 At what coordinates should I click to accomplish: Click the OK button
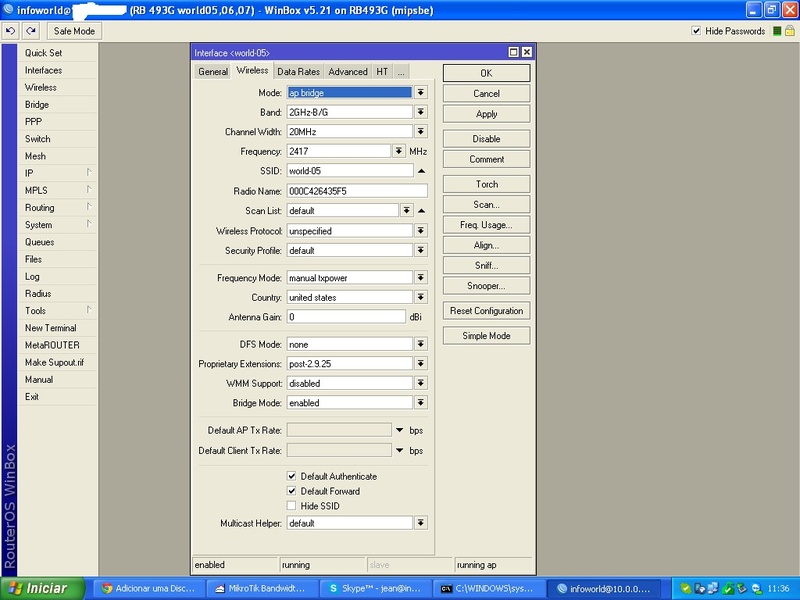coord(486,73)
